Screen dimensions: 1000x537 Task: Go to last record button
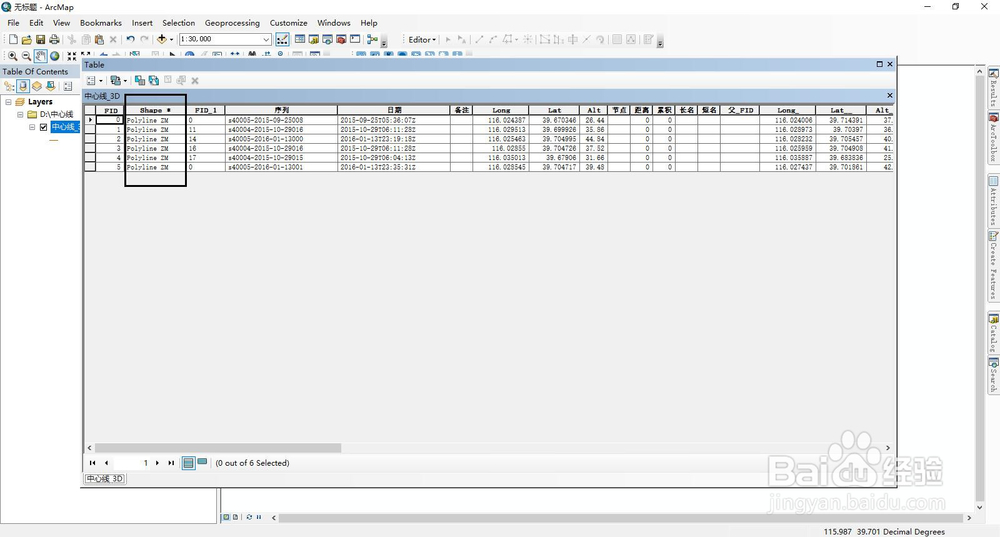171,463
